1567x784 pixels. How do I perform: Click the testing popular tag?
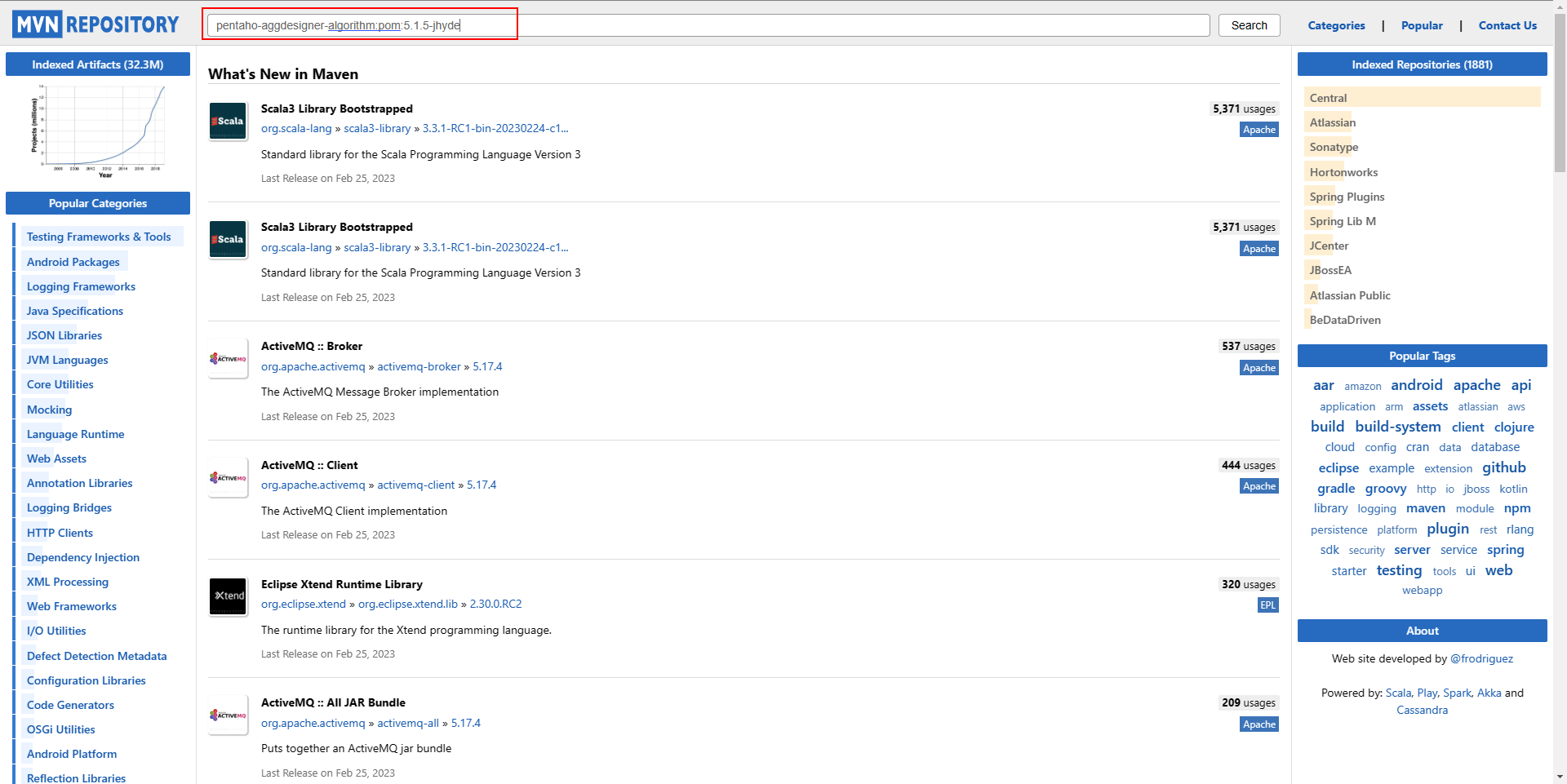click(x=1399, y=570)
